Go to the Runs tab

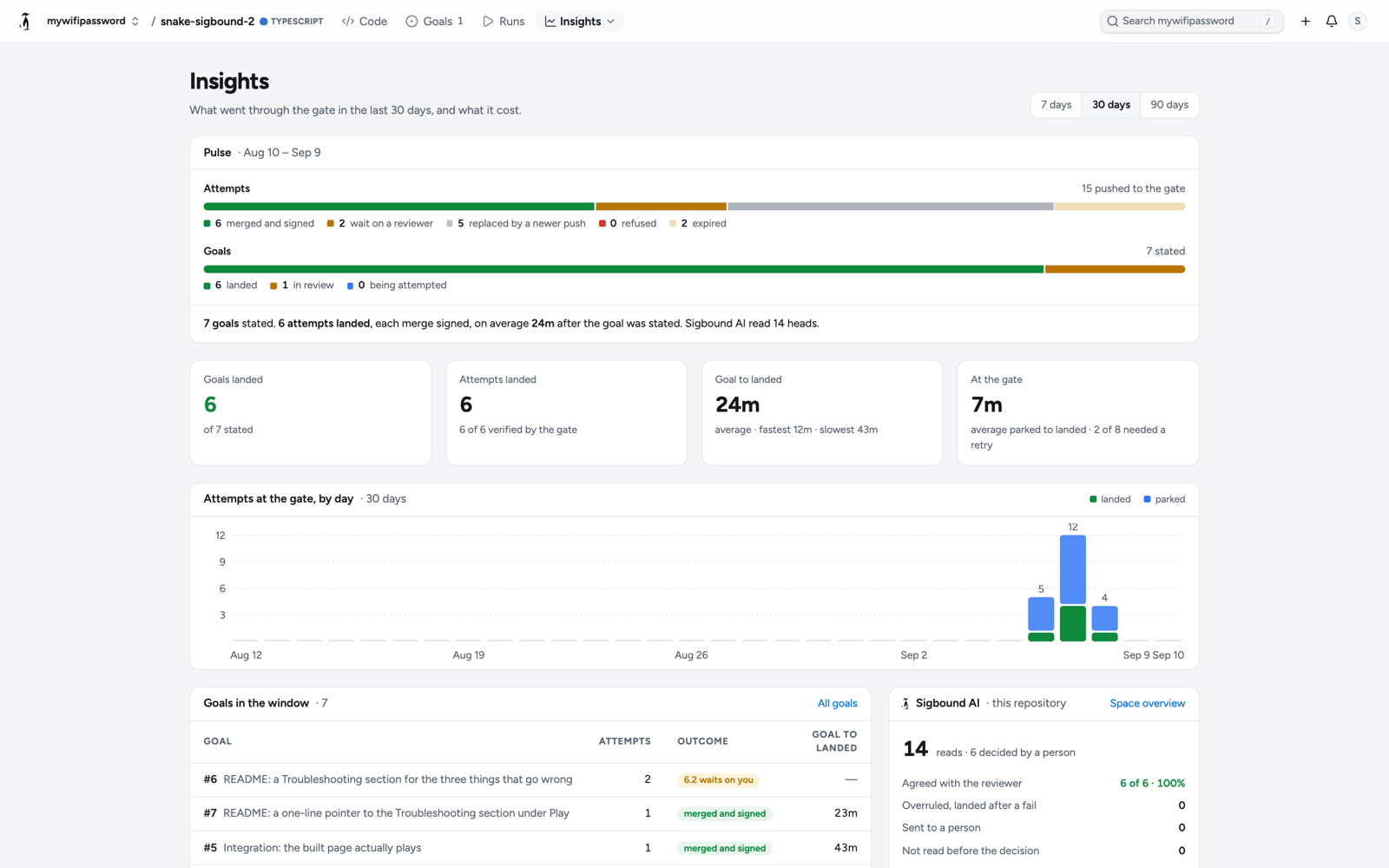tap(504, 21)
